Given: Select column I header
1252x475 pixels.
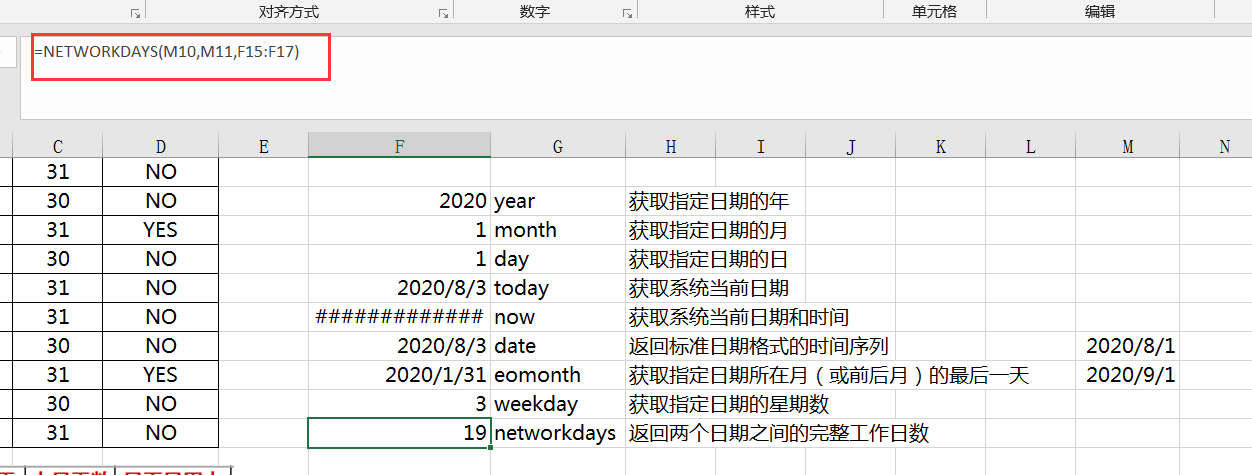Looking at the screenshot, I should pos(760,146).
